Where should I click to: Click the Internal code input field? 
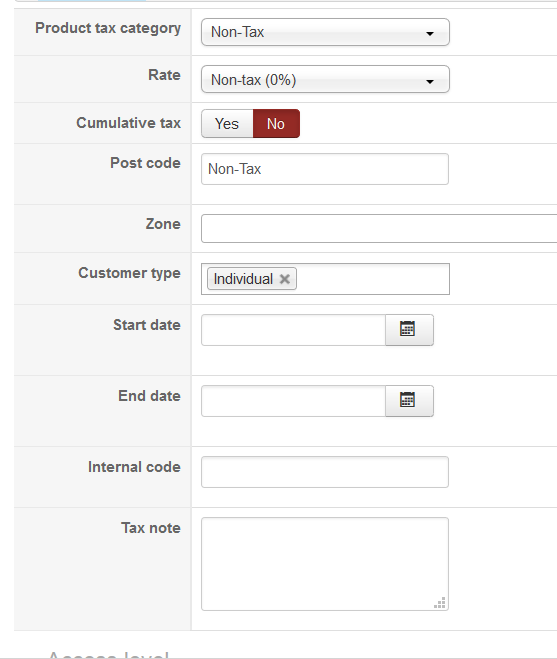[x=325, y=472]
